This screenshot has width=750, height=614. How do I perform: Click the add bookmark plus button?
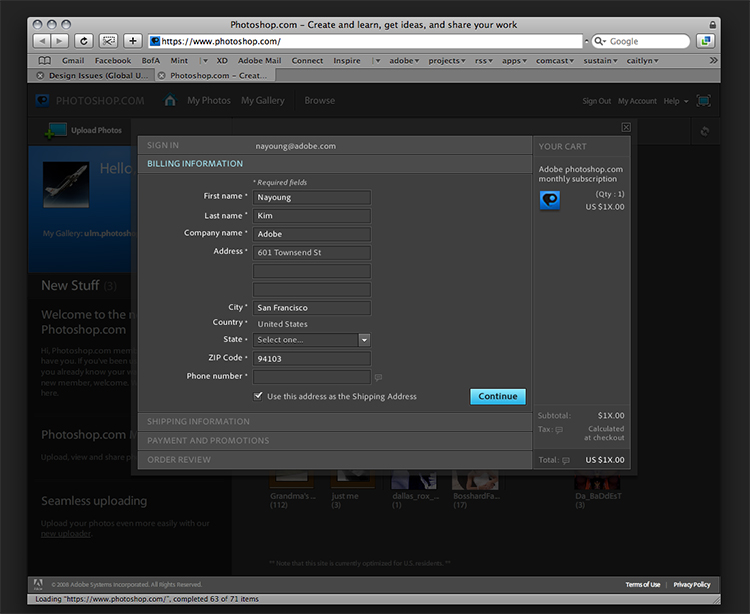[133, 41]
